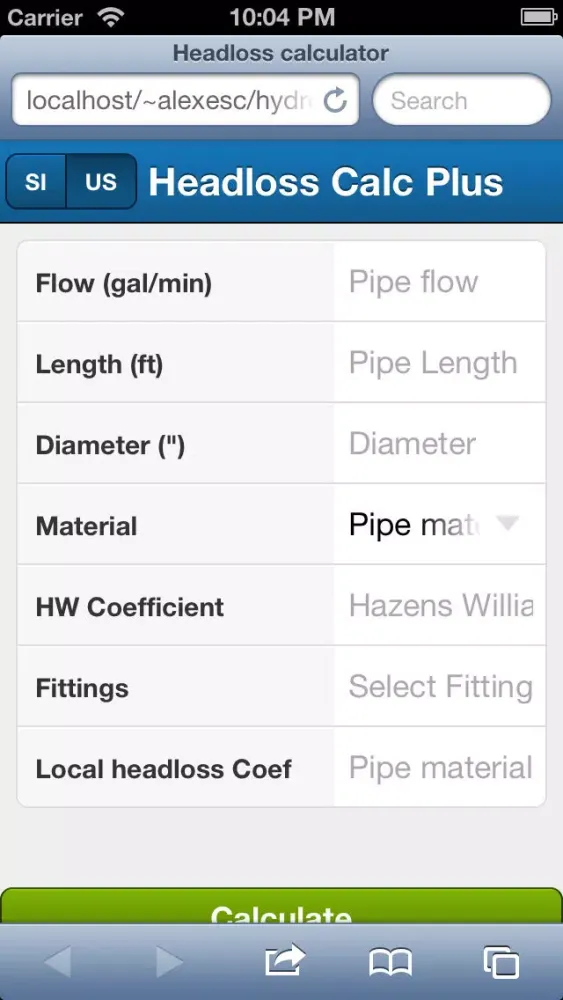Tap the Safari Search field
Image resolution: width=563 pixels, height=1000 pixels.
click(x=462, y=100)
